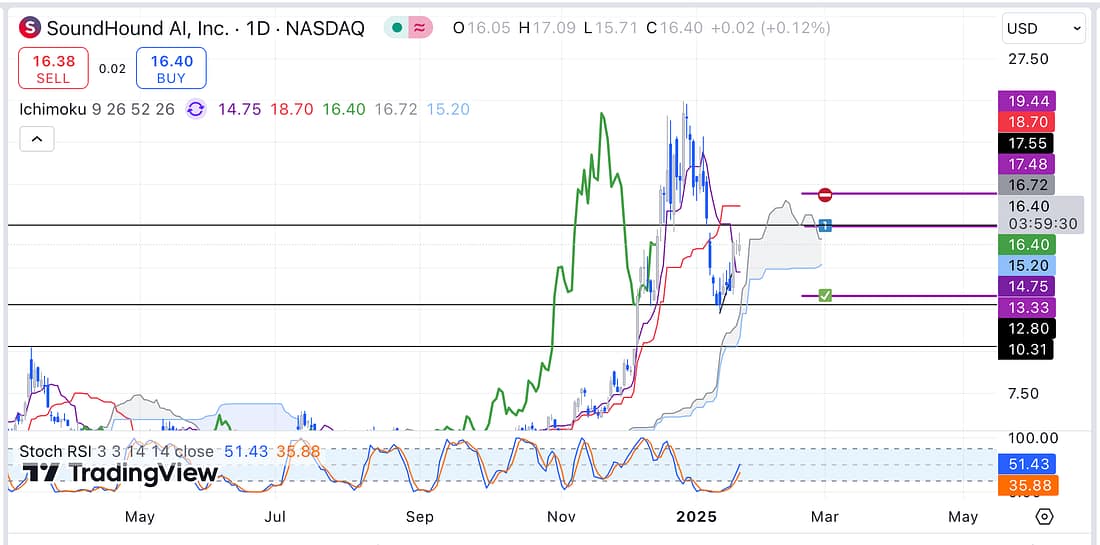Click the current price 16.40 countdown label
Image resolution: width=1100 pixels, height=545 pixels.
1040,214
